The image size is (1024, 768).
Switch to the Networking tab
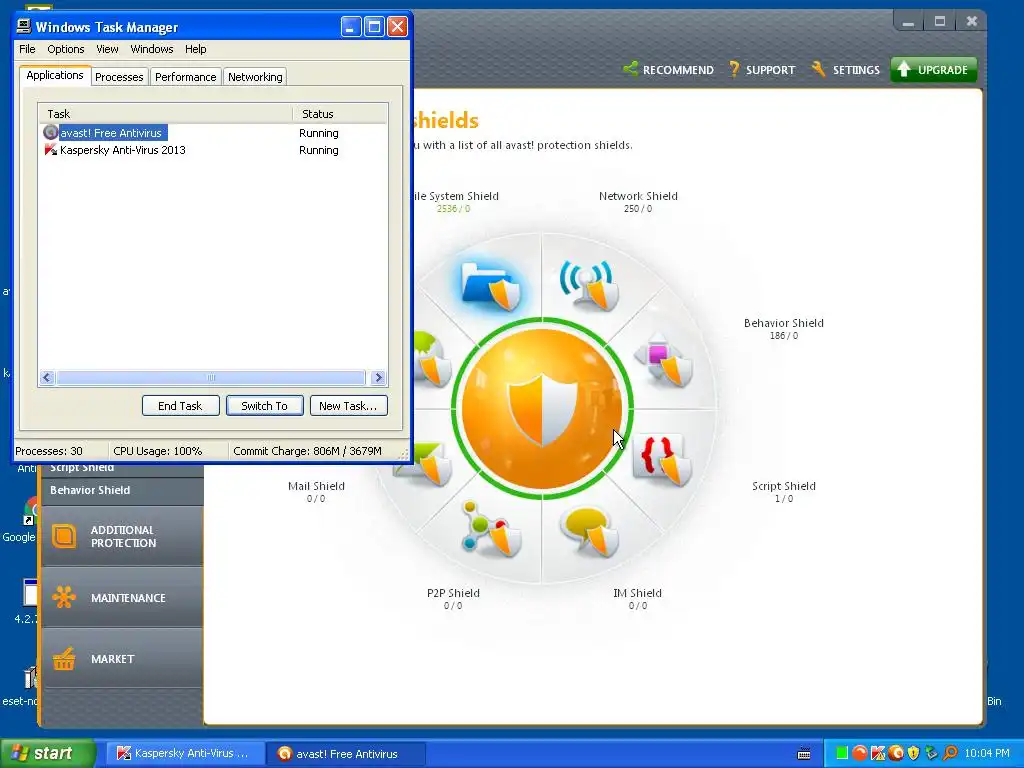click(255, 77)
